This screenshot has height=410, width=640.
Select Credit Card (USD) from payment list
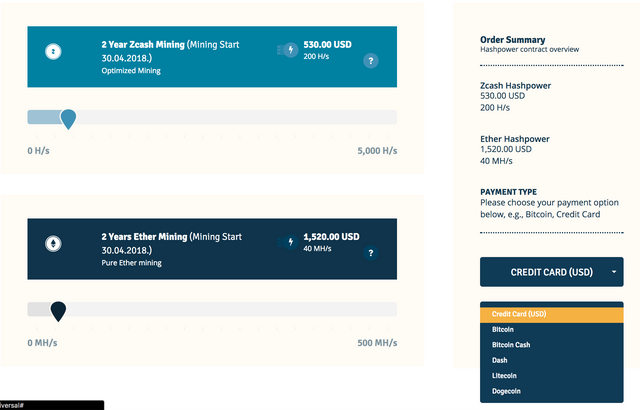point(551,314)
